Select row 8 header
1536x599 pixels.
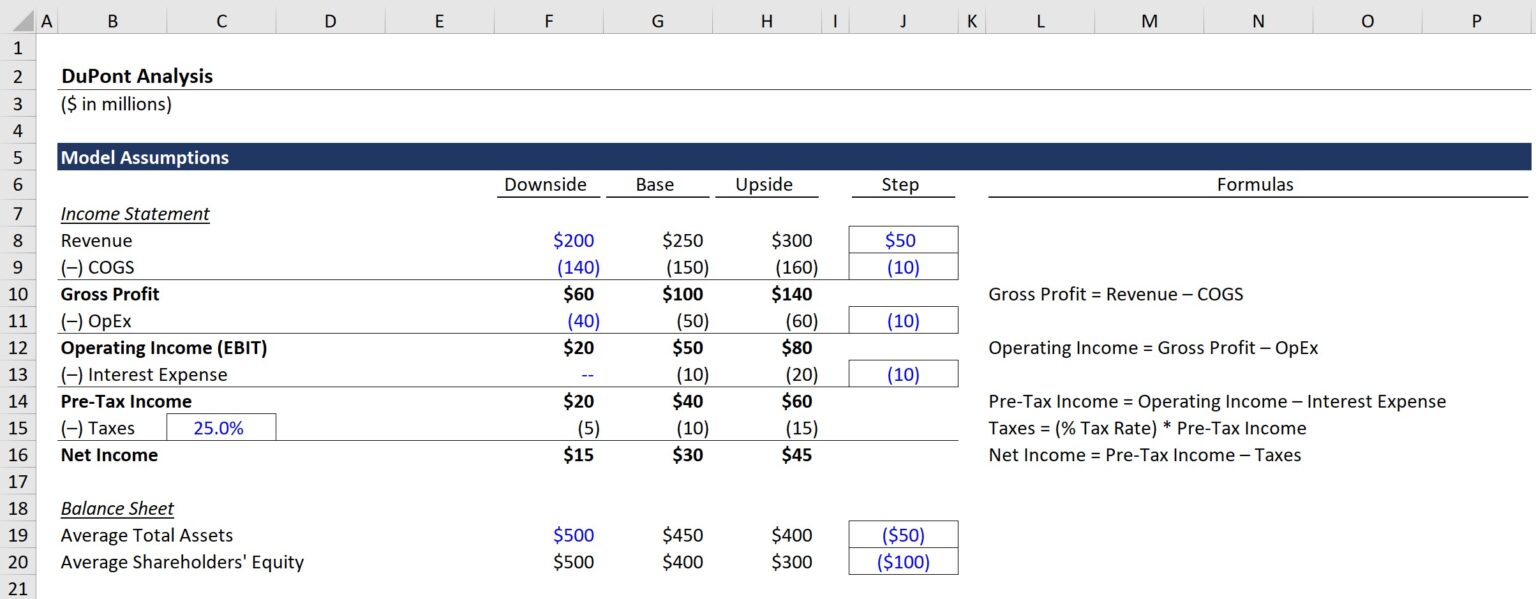pos(18,240)
